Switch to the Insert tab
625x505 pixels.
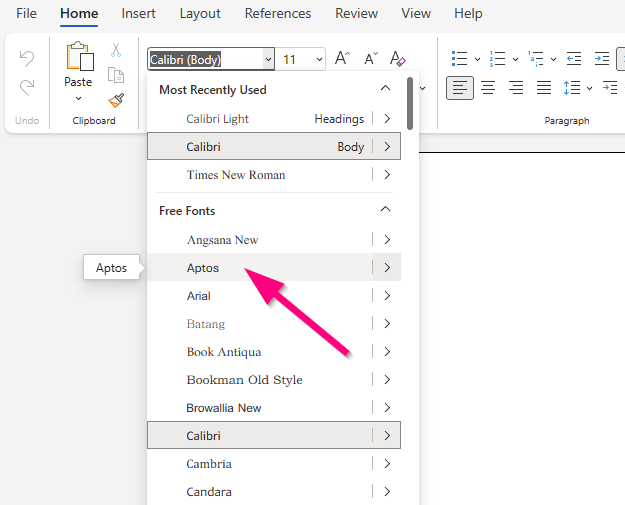click(138, 14)
